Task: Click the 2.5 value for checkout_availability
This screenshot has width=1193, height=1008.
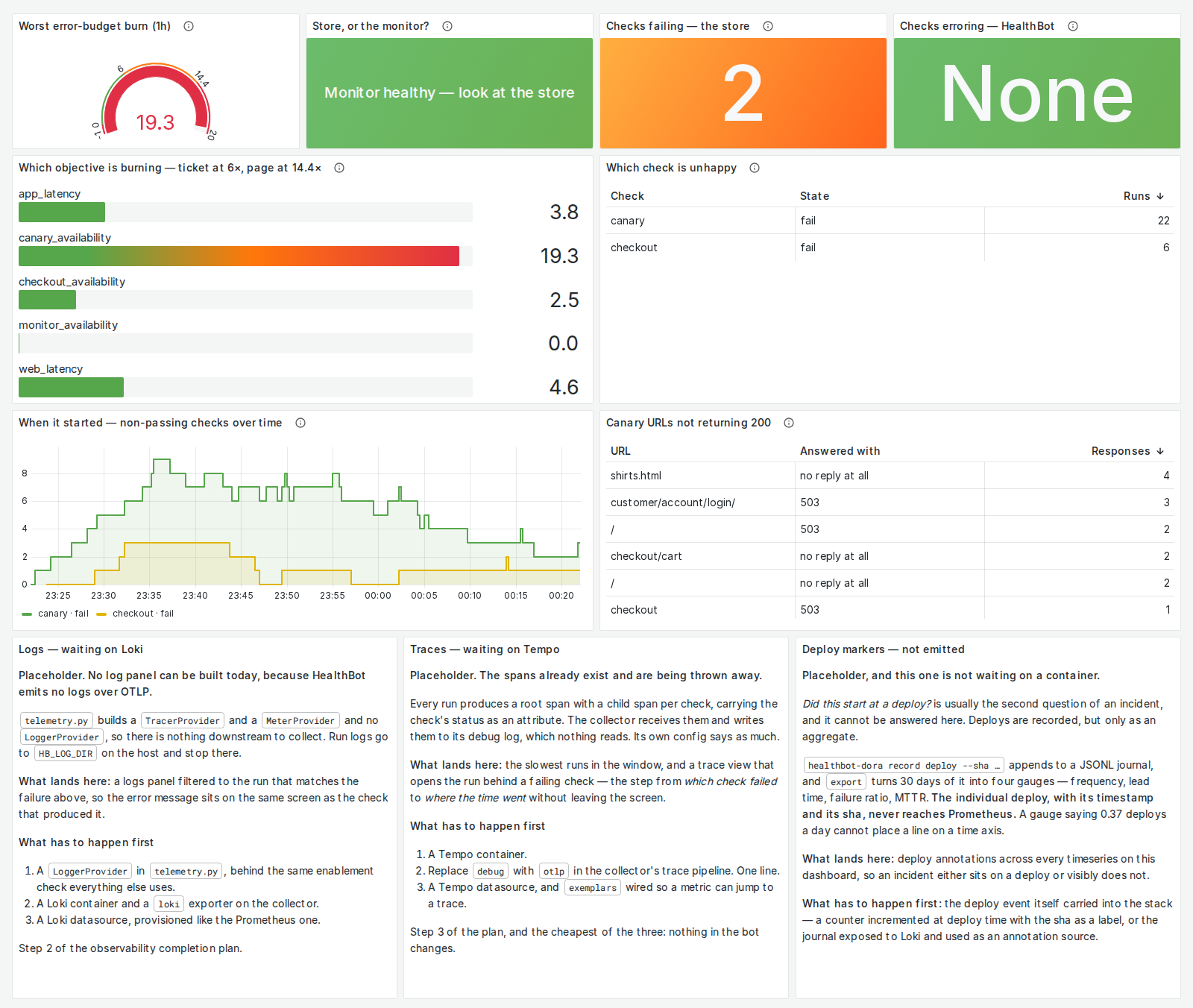Action: [x=564, y=300]
